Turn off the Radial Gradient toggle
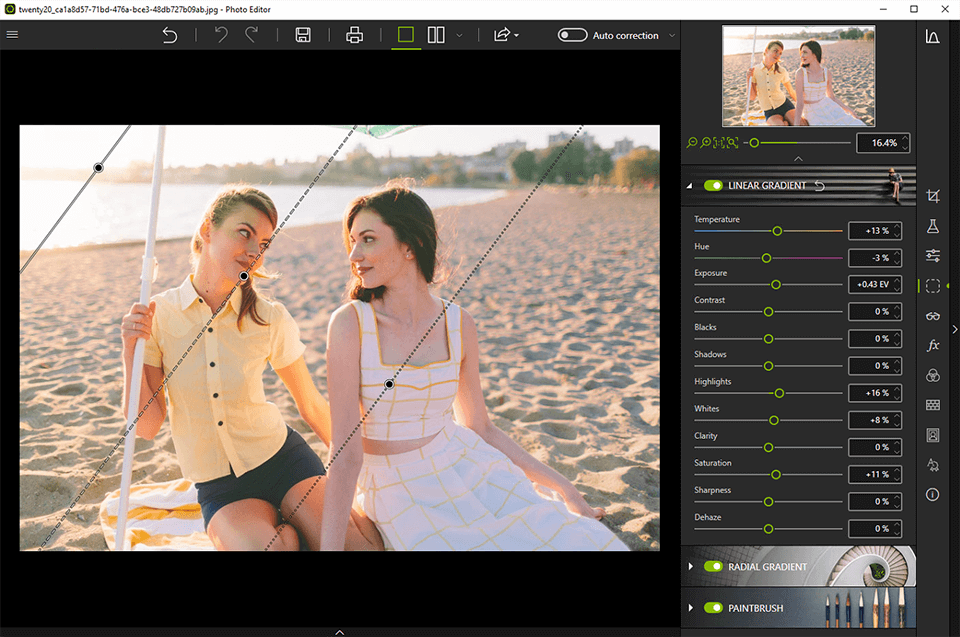The image size is (960, 637). coord(713,567)
